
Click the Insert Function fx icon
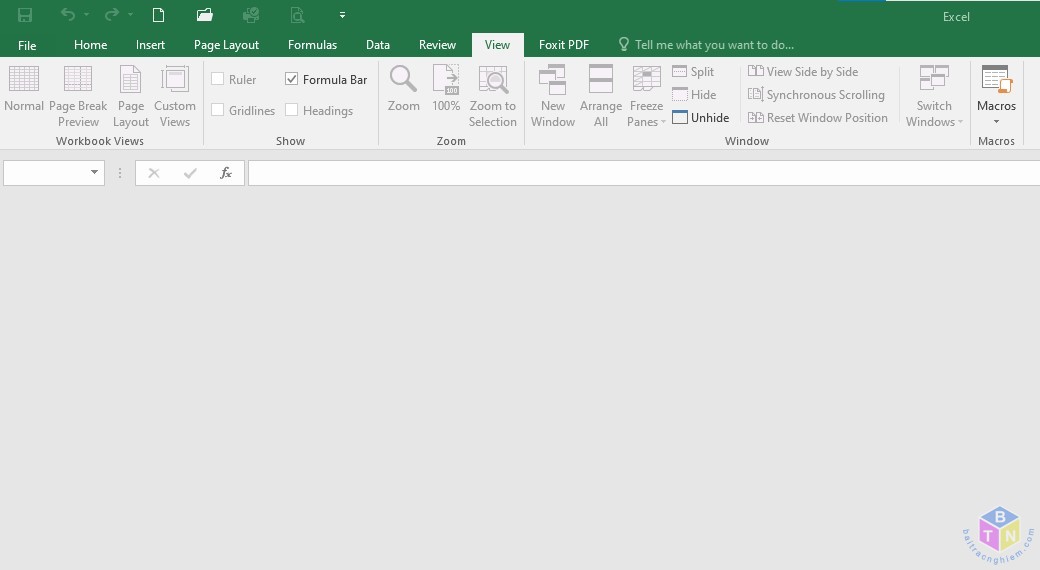point(226,173)
